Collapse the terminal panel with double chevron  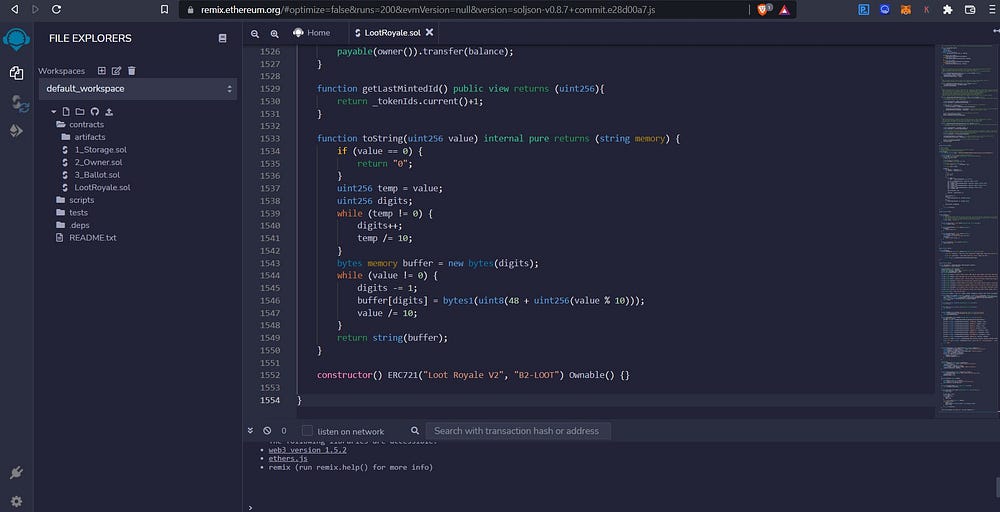pyautogui.click(x=250, y=430)
